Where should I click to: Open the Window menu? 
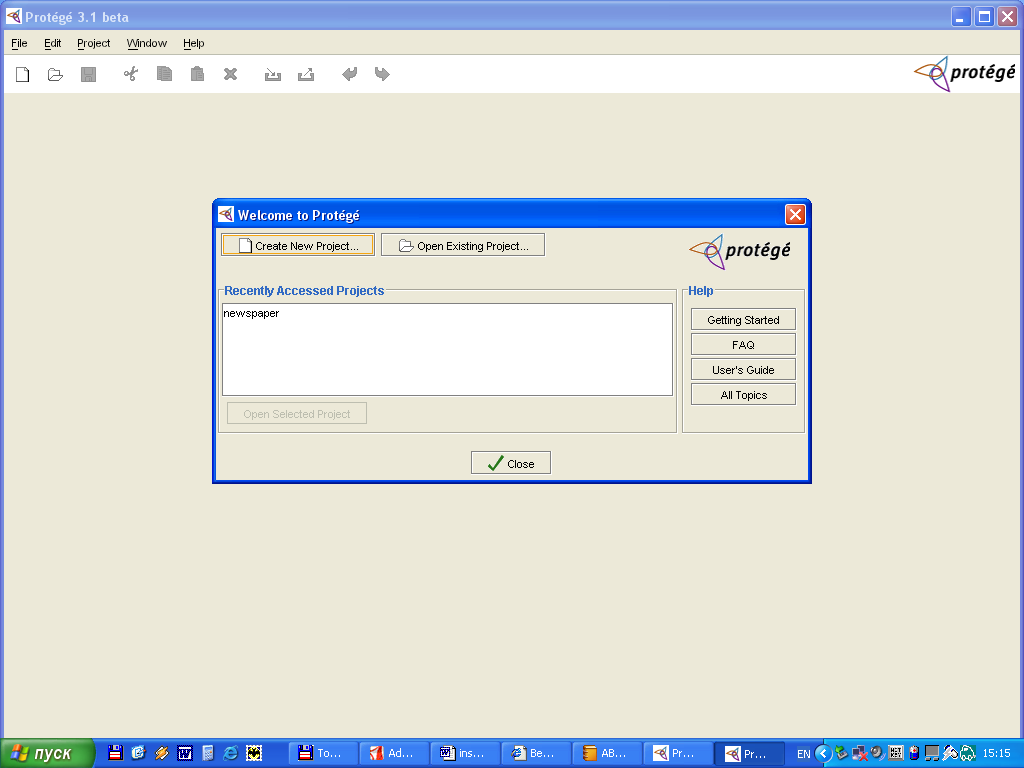[147, 43]
